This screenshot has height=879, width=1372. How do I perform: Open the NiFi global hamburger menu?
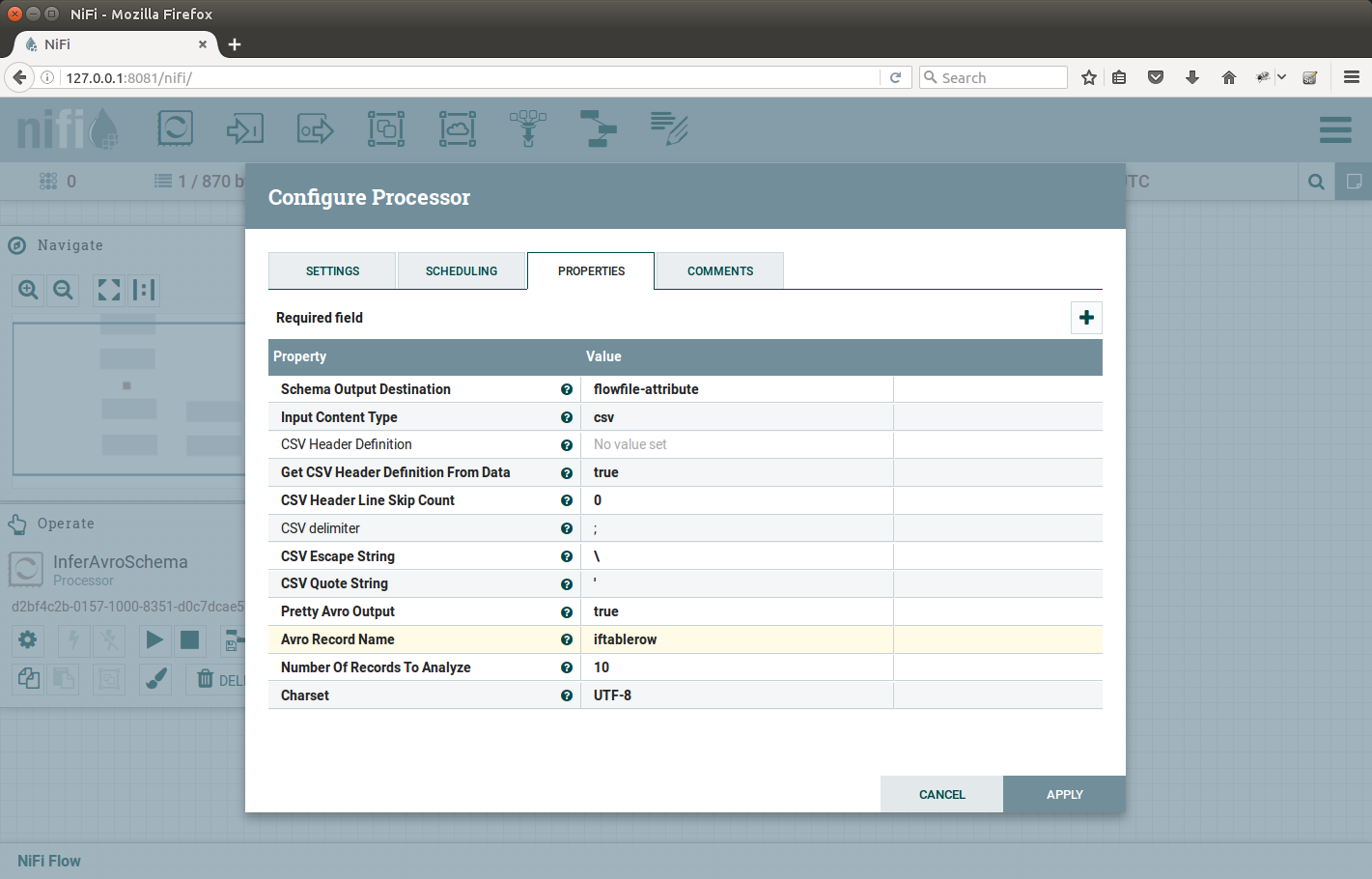pyautogui.click(x=1335, y=129)
